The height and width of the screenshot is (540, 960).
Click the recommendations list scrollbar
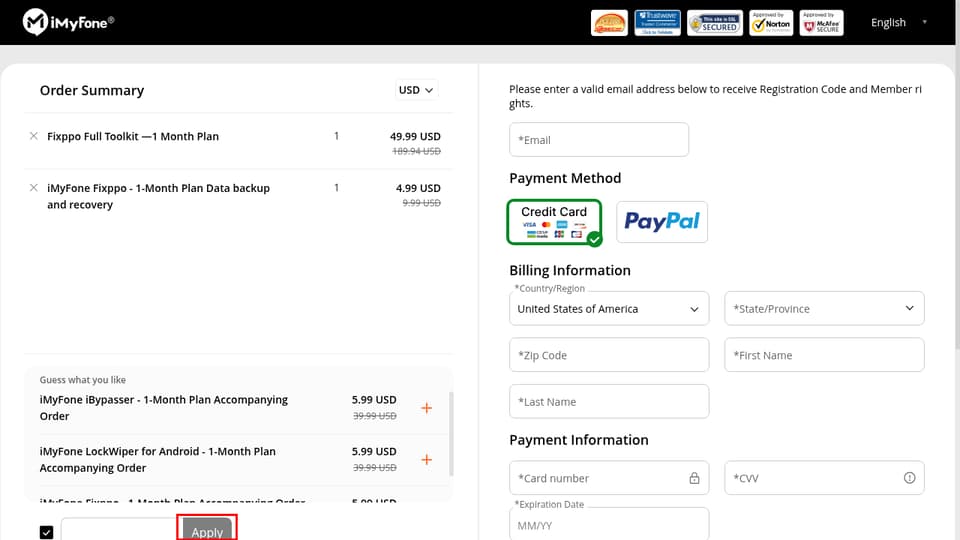(451, 433)
